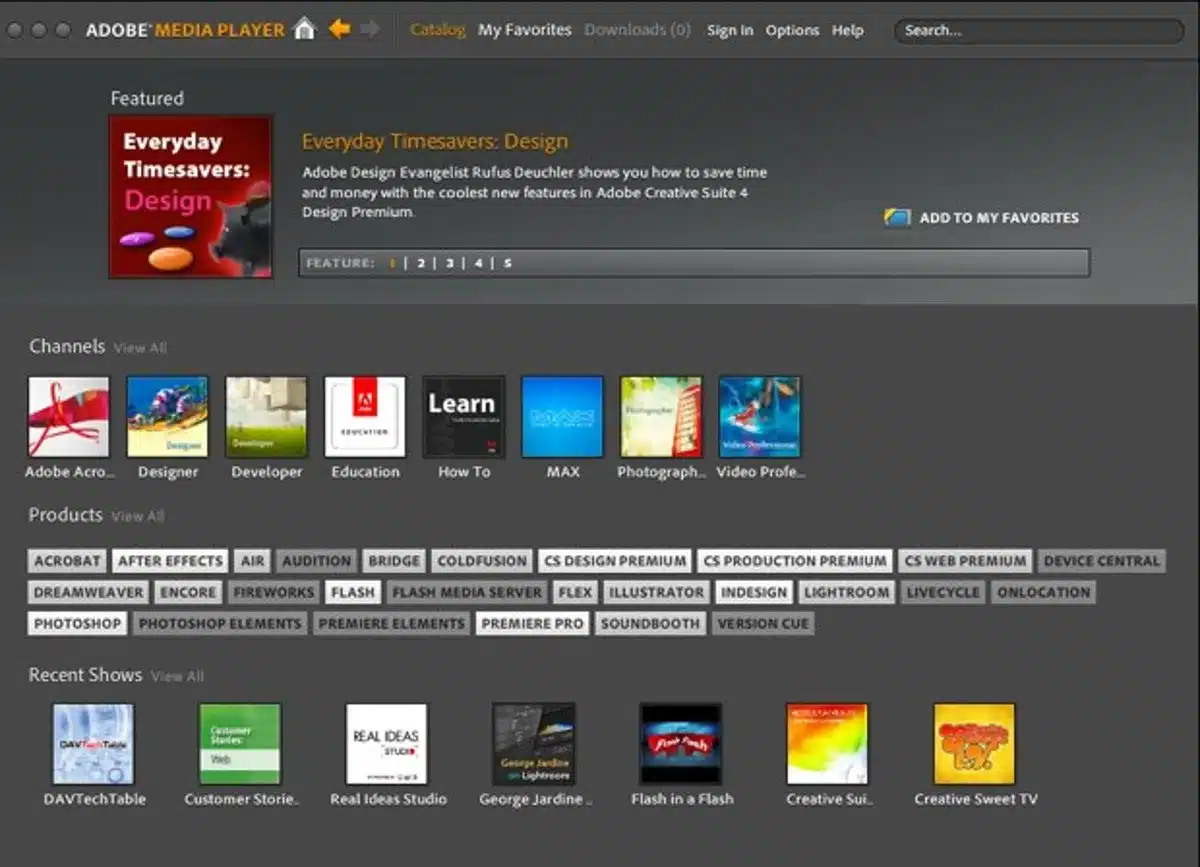Select the AUDITION product tag
The width and height of the screenshot is (1200, 867).
point(316,561)
